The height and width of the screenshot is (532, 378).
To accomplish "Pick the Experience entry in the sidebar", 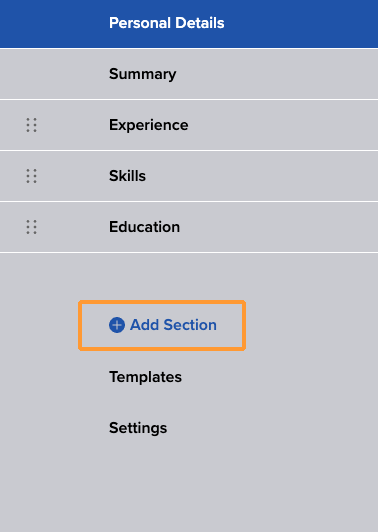I will [189, 125].
